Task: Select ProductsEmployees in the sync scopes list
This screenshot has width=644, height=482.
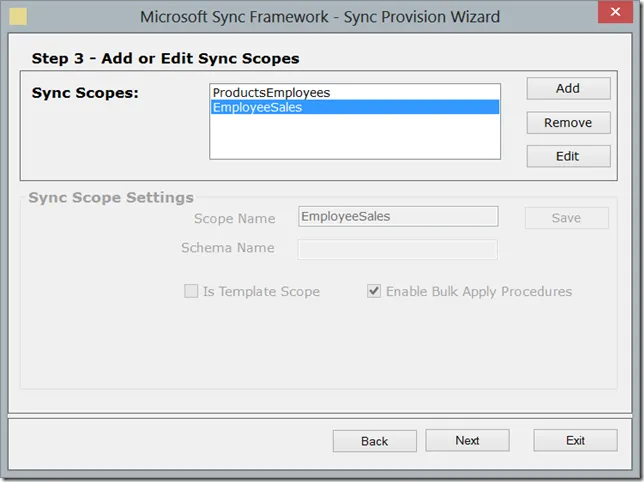Action: point(271,93)
